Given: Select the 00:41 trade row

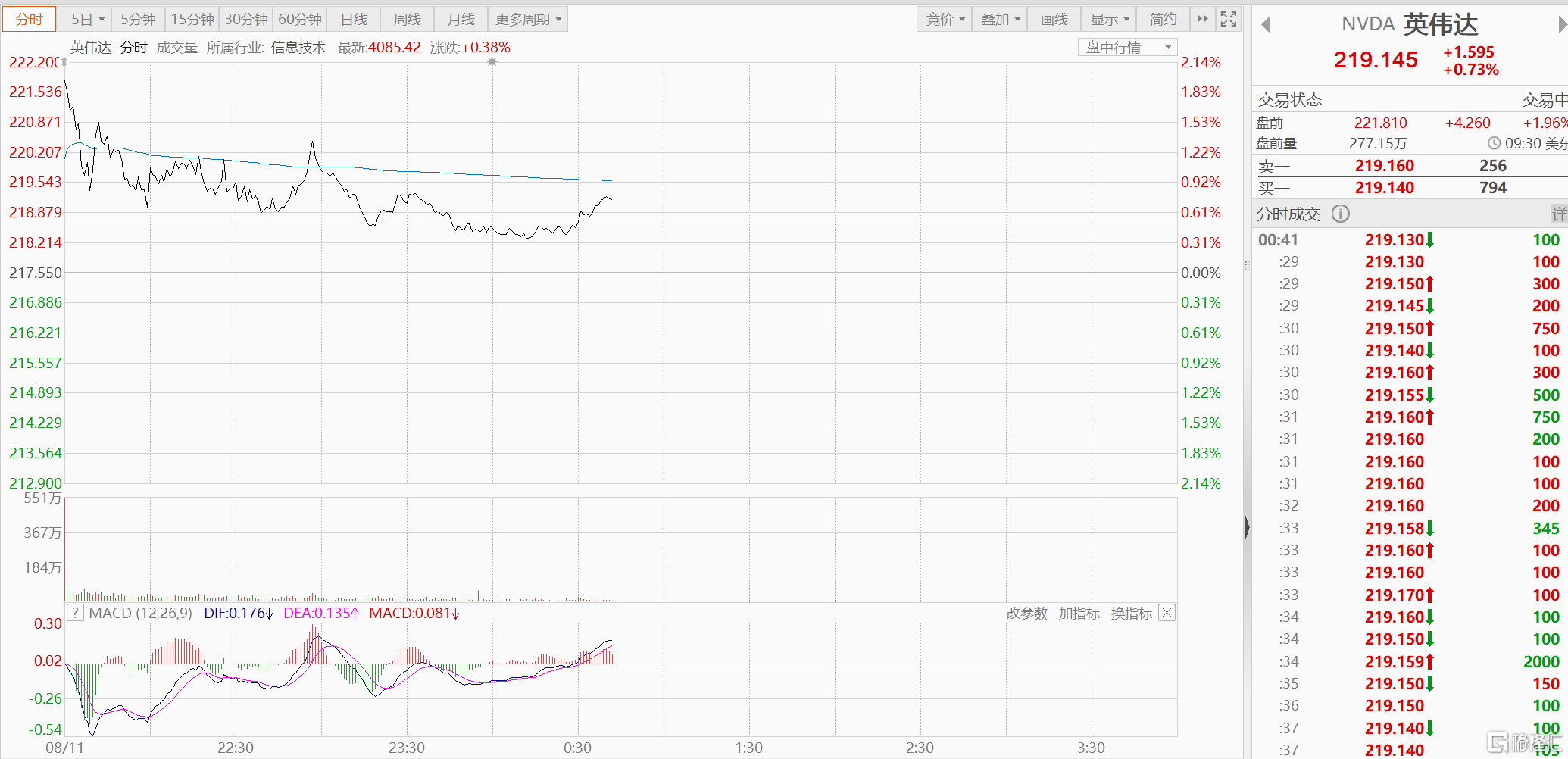Looking at the screenshot, I should (x=1410, y=240).
